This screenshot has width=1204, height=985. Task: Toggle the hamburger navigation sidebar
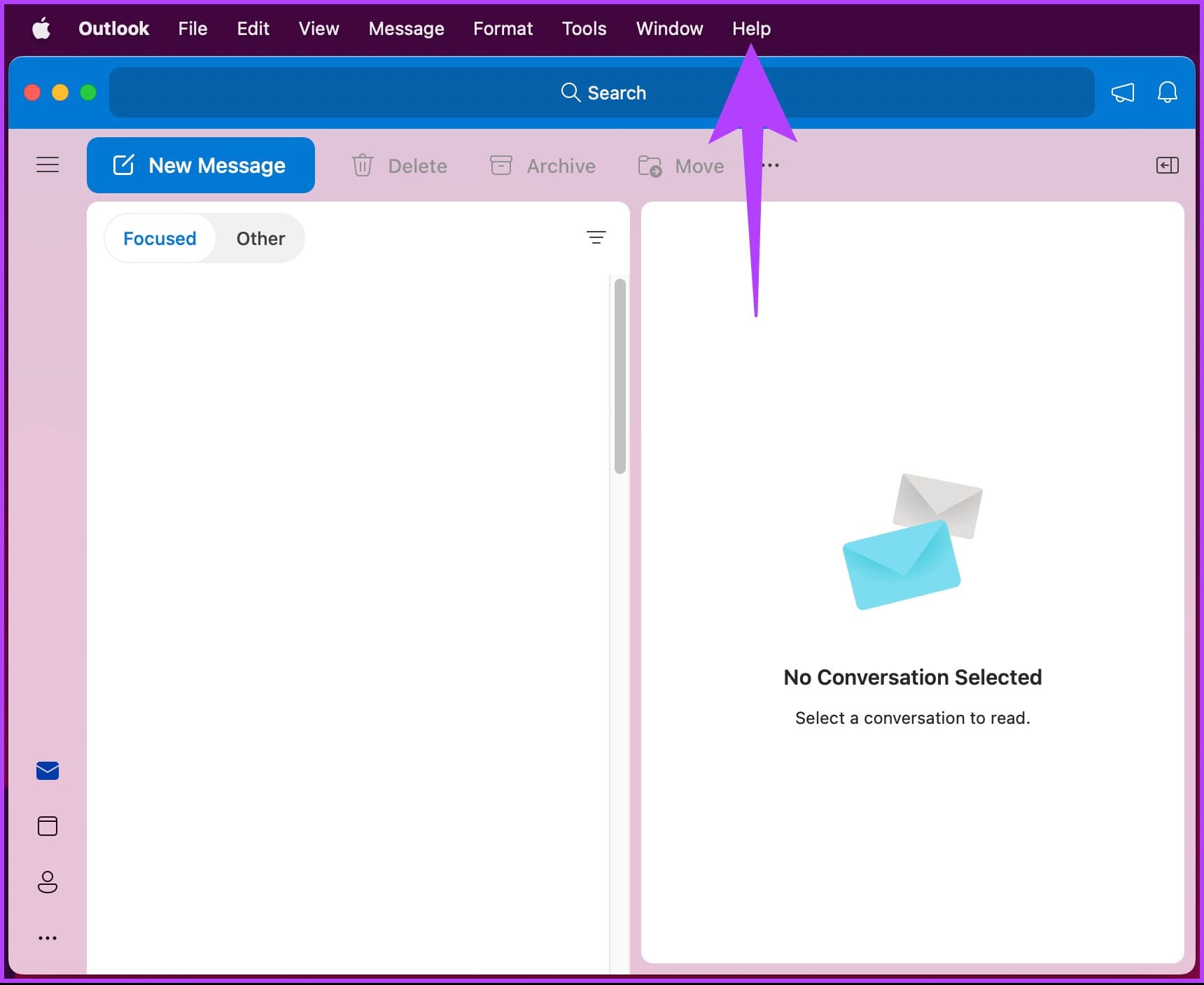(x=48, y=165)
